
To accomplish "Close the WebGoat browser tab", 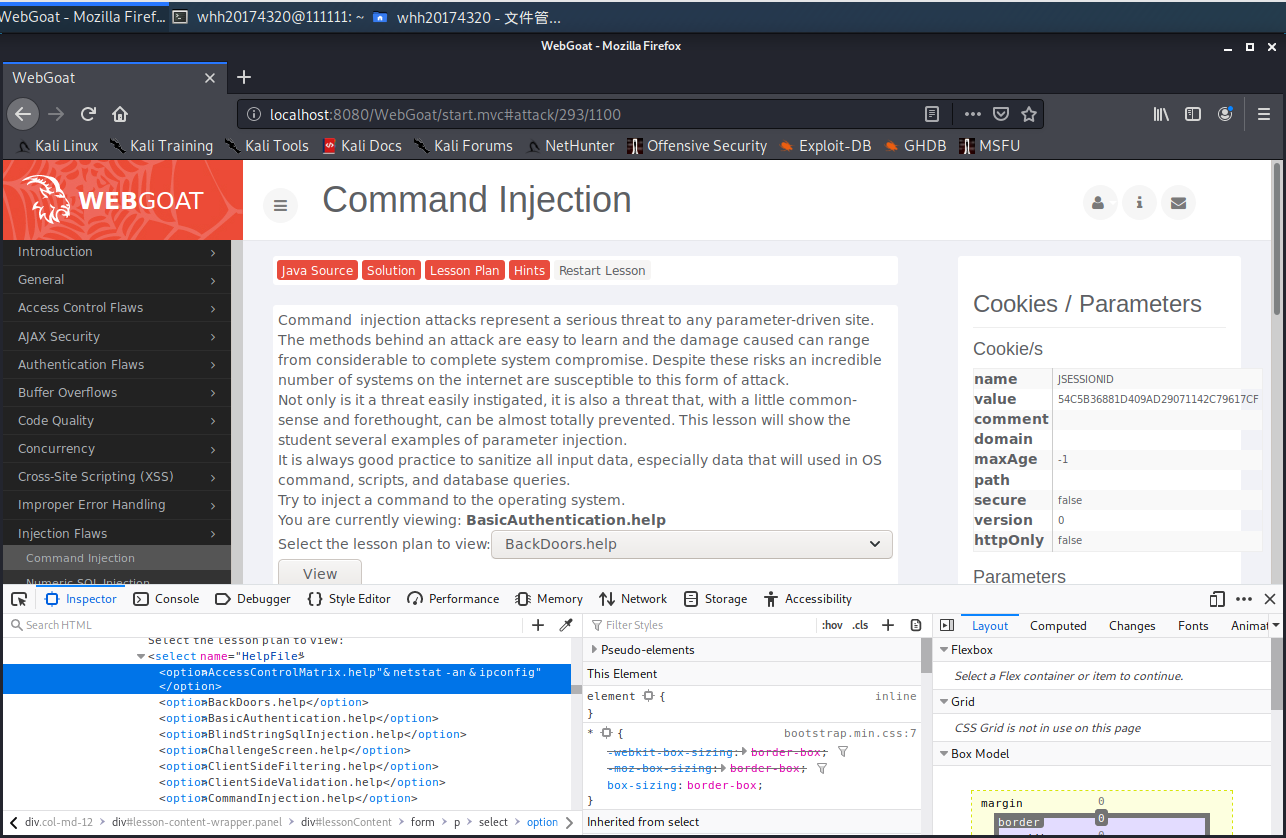I will tap(210, 78).
